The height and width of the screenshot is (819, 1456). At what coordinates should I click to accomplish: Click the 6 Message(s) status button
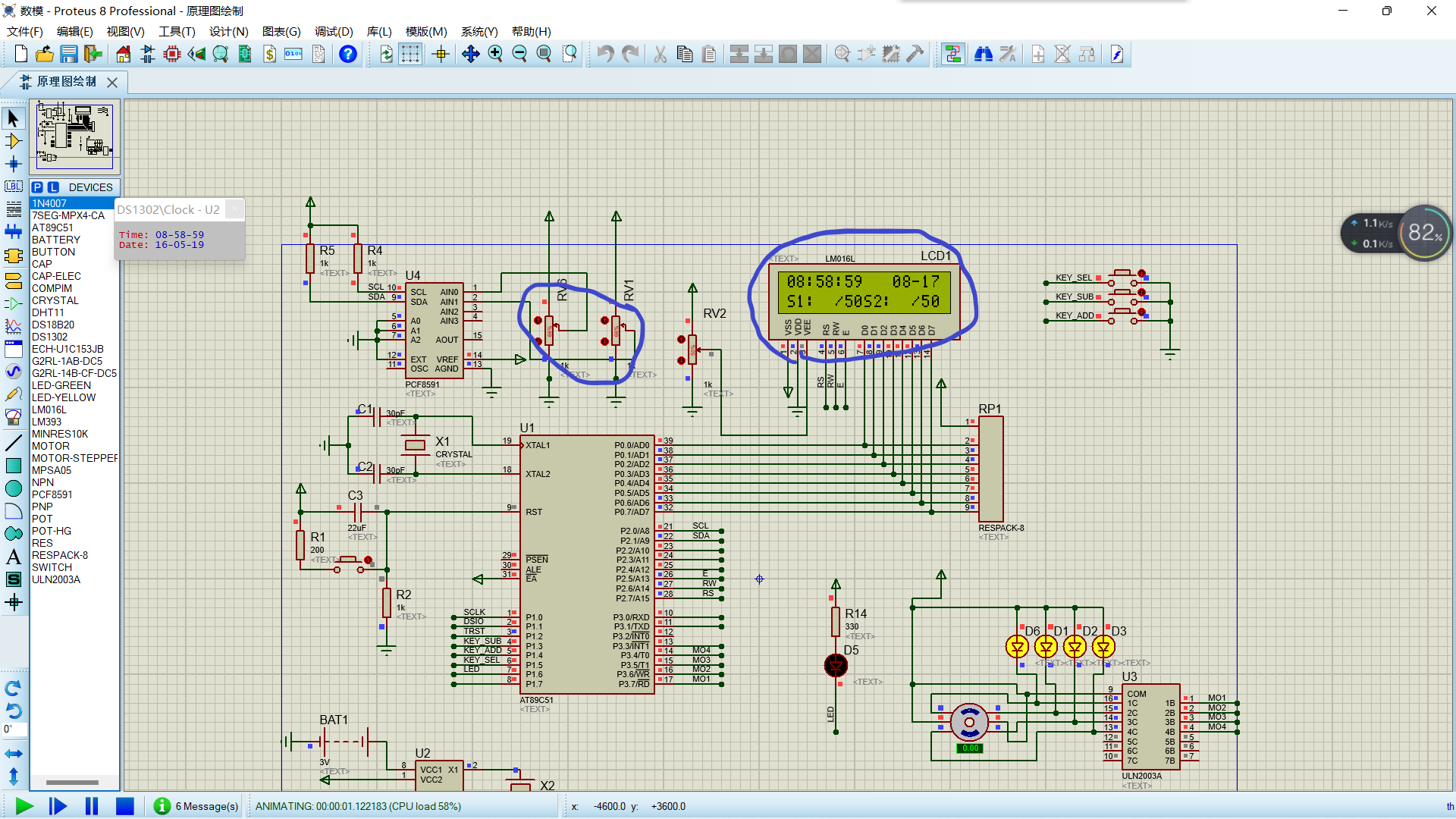(x=196, y=806)
